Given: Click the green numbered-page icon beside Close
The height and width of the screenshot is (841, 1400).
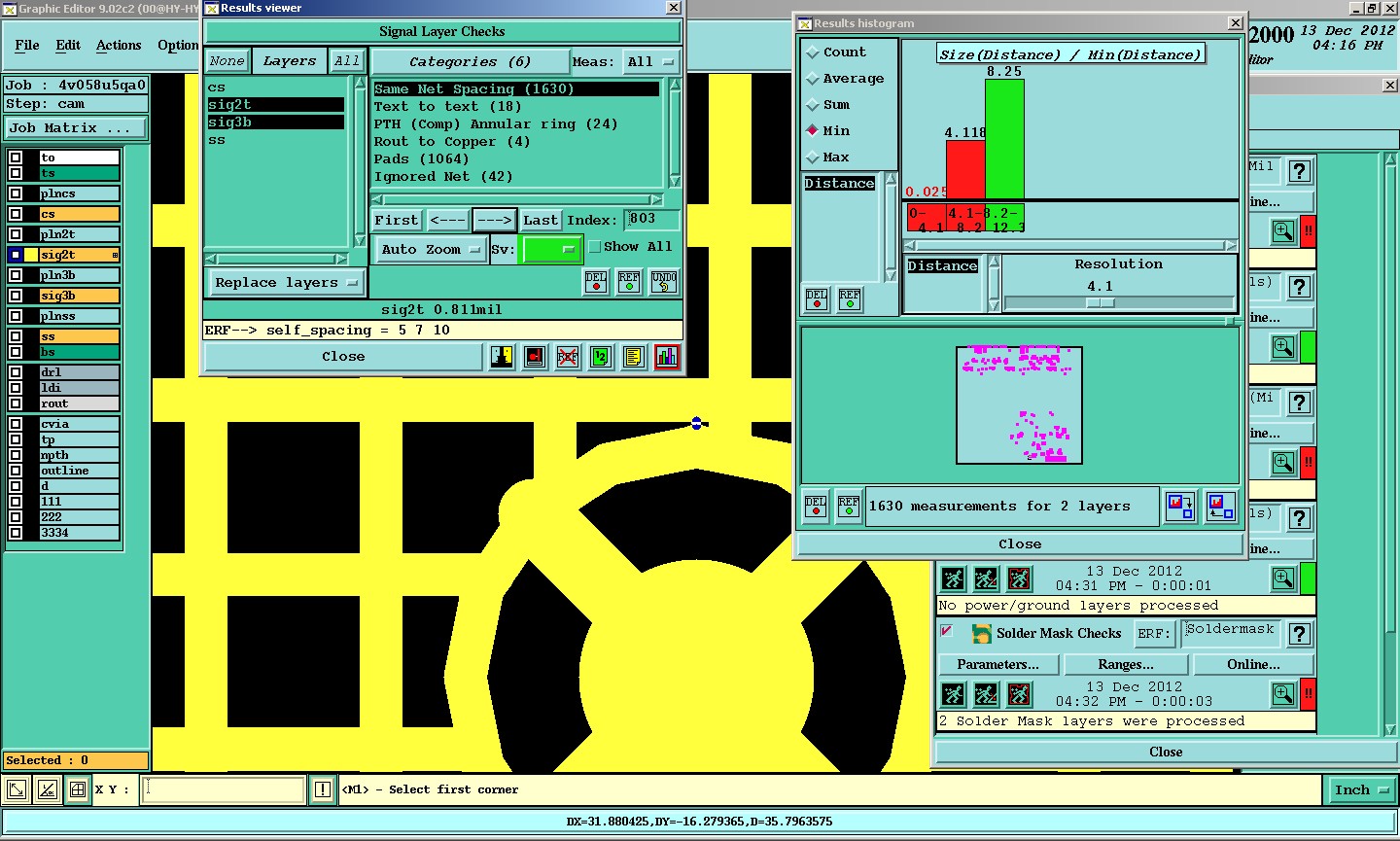Looking at the screenshot, I should click(601, 357).
